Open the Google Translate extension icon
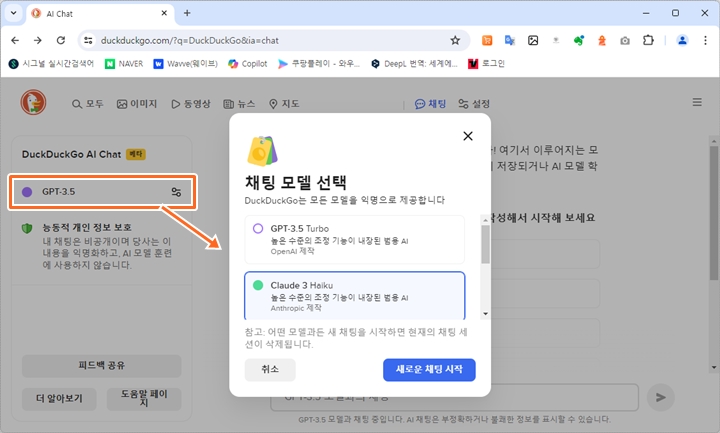This screenshot has height=433, width=720. click(x=510, y=40)
